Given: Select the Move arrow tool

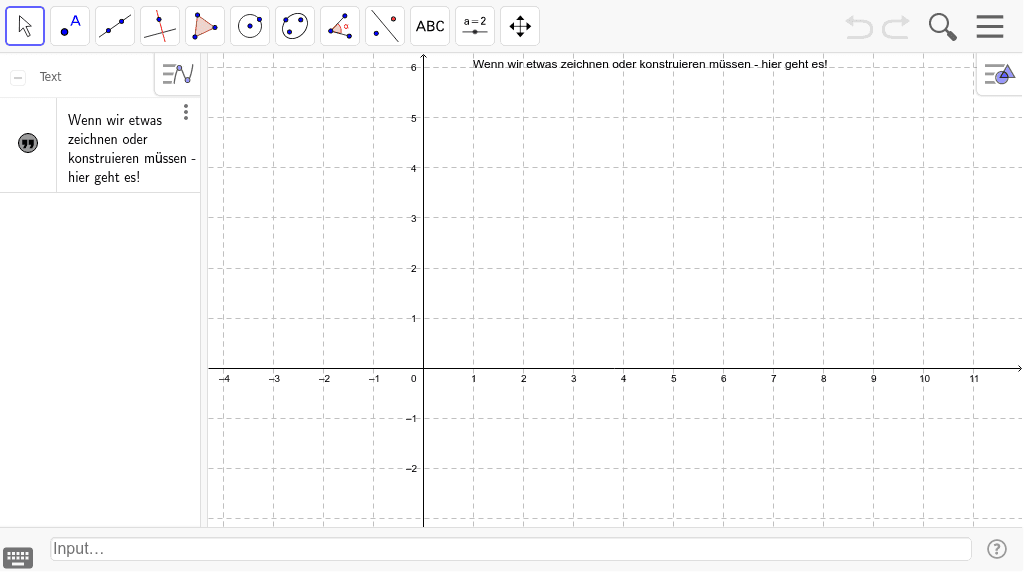Looking at the screenshot, I should [x=25, y=26].
